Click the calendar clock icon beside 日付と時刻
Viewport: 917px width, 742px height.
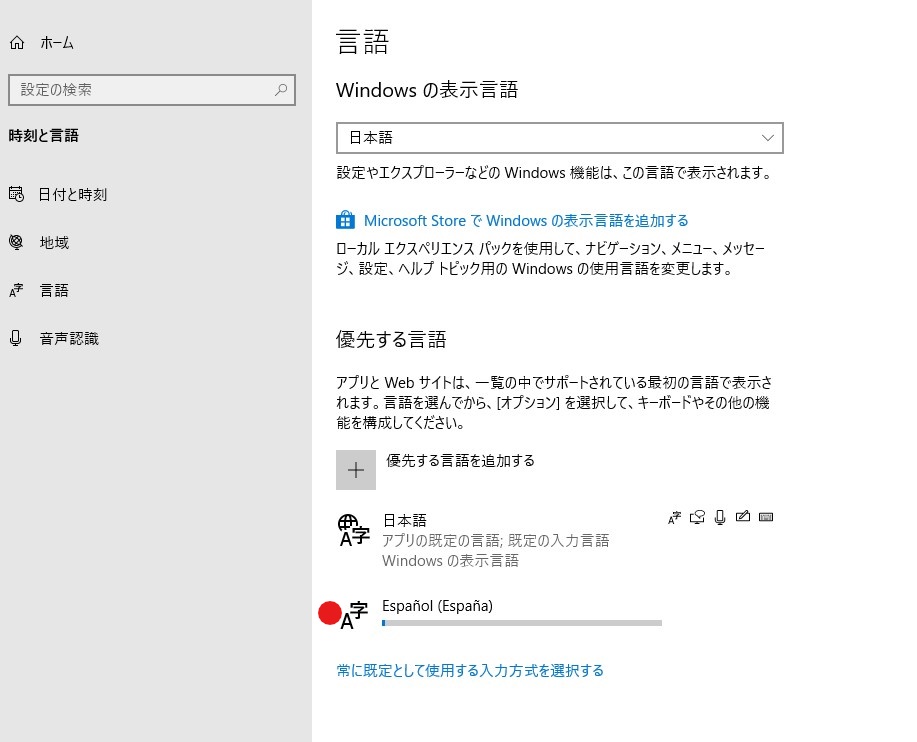[x=16, y=194]
